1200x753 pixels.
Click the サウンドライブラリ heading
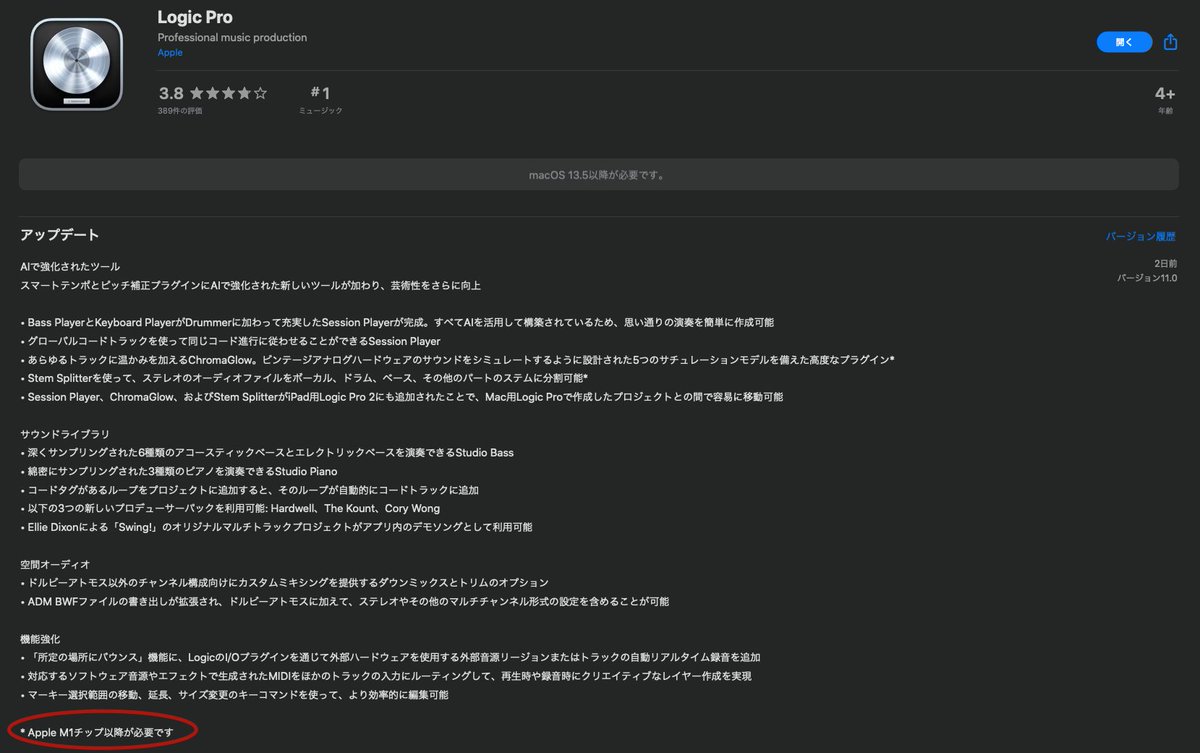(x=65, y=434)
